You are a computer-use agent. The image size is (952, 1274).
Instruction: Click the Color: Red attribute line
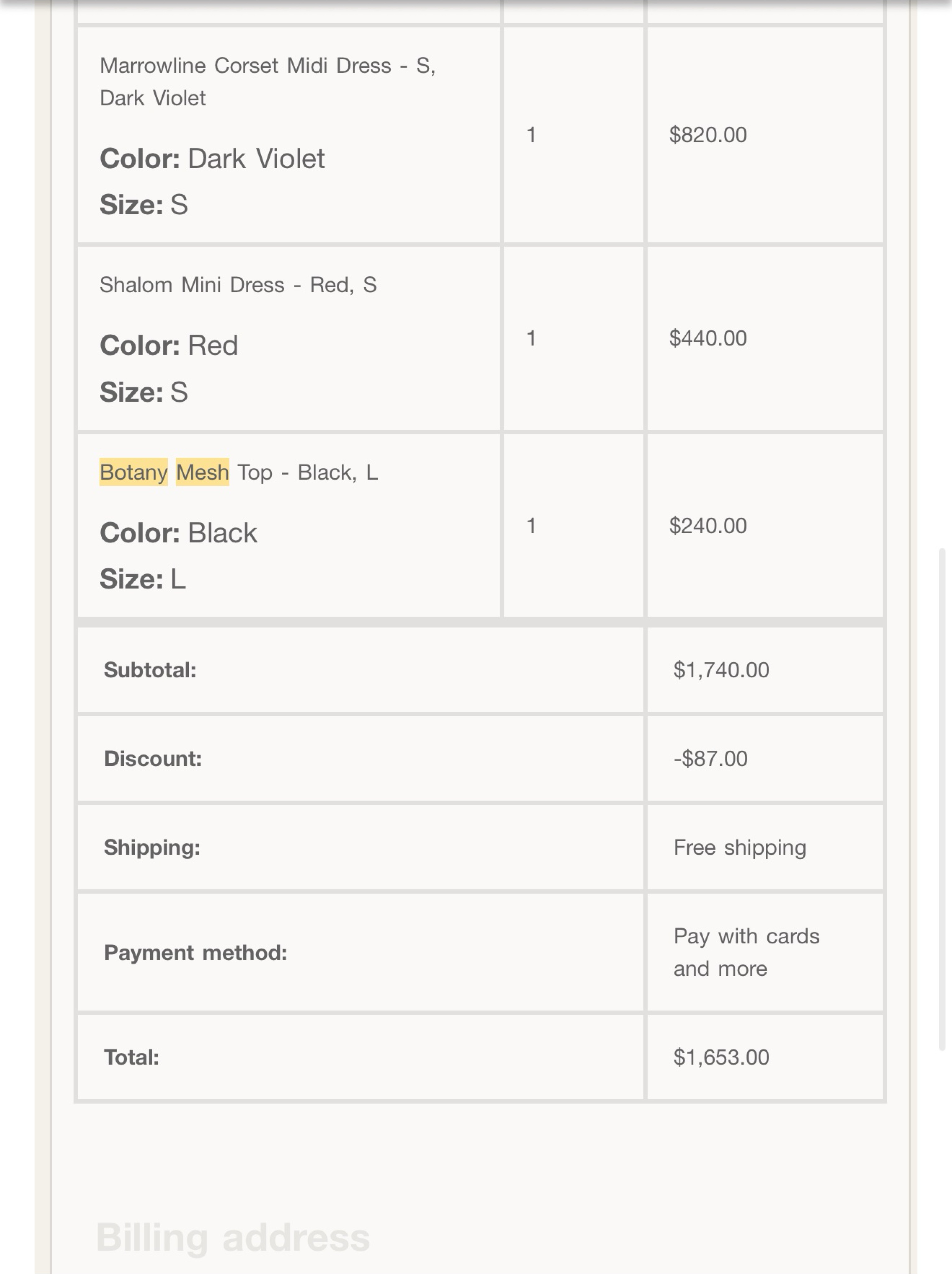(169, 346)
